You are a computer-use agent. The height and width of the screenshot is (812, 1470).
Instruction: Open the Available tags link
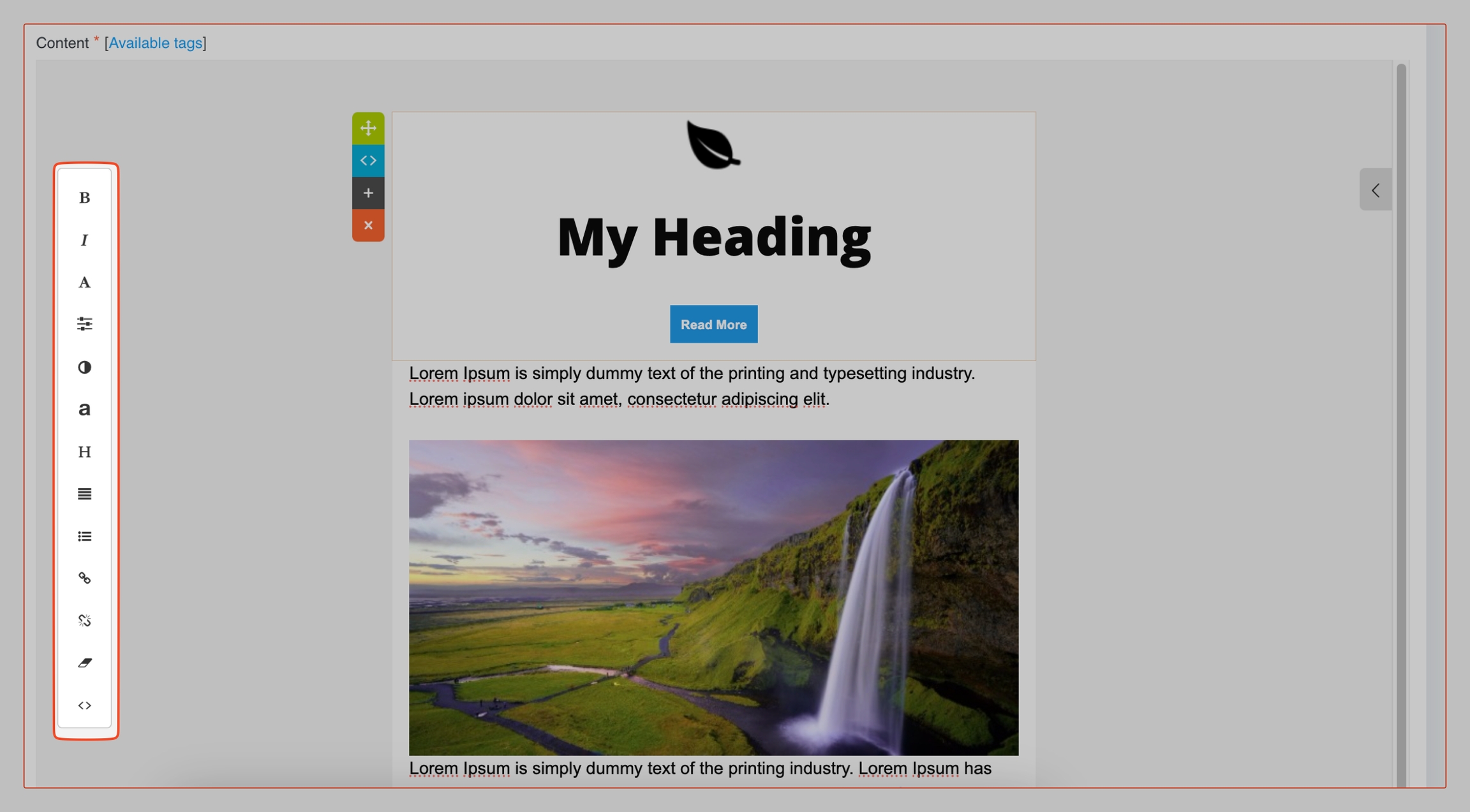(155, 43)
